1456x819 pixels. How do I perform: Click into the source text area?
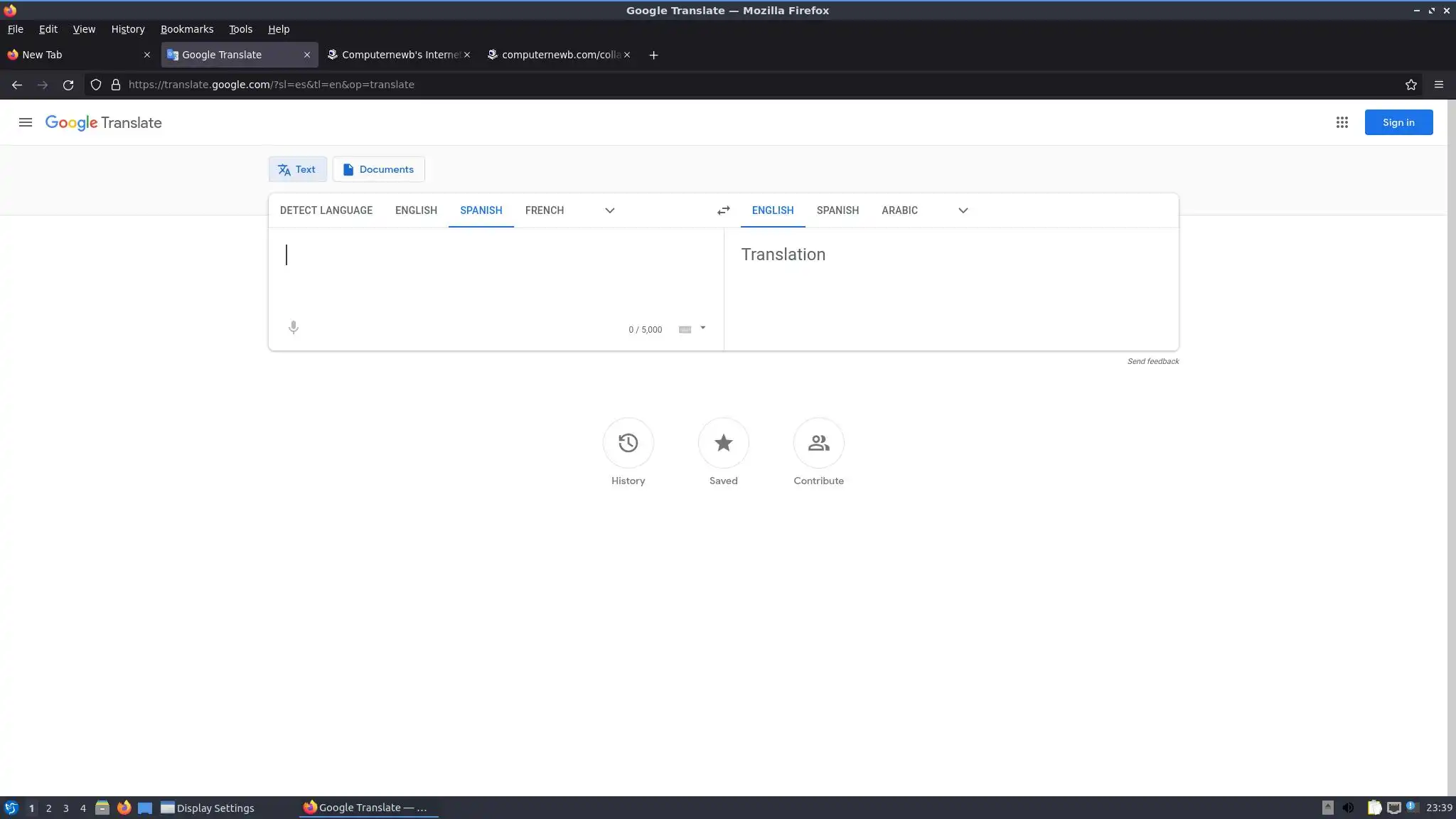pyautogui.click(x=491, y=277)
